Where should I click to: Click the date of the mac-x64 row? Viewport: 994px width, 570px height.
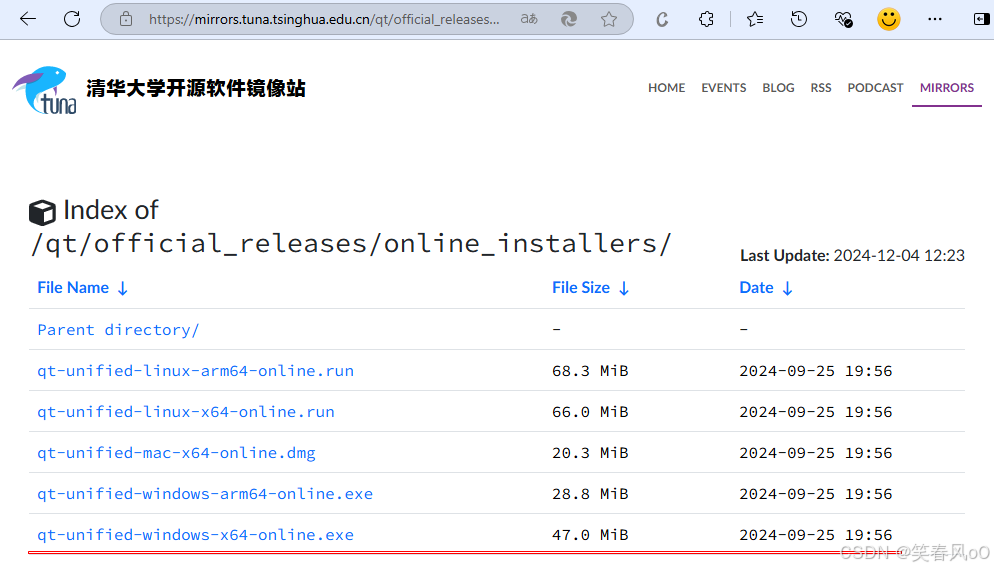pos(815,453)
